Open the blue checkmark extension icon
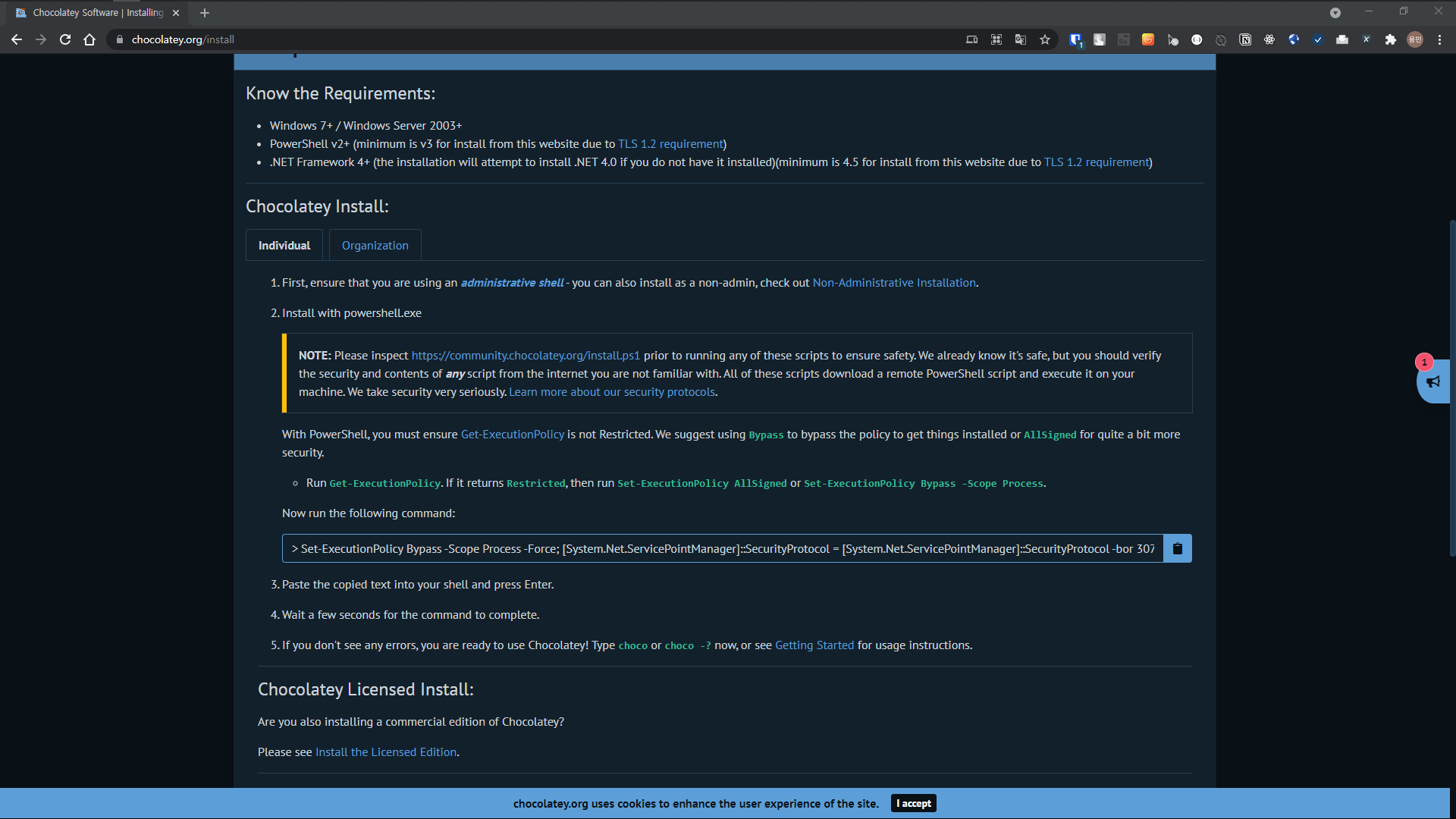 1318,39
